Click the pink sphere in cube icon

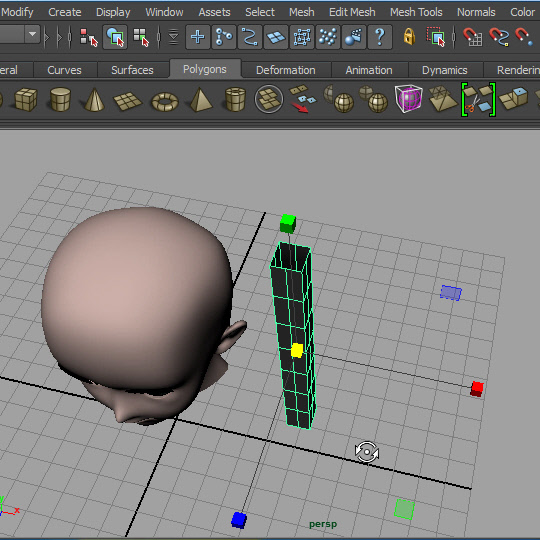(x=409, y=99)
